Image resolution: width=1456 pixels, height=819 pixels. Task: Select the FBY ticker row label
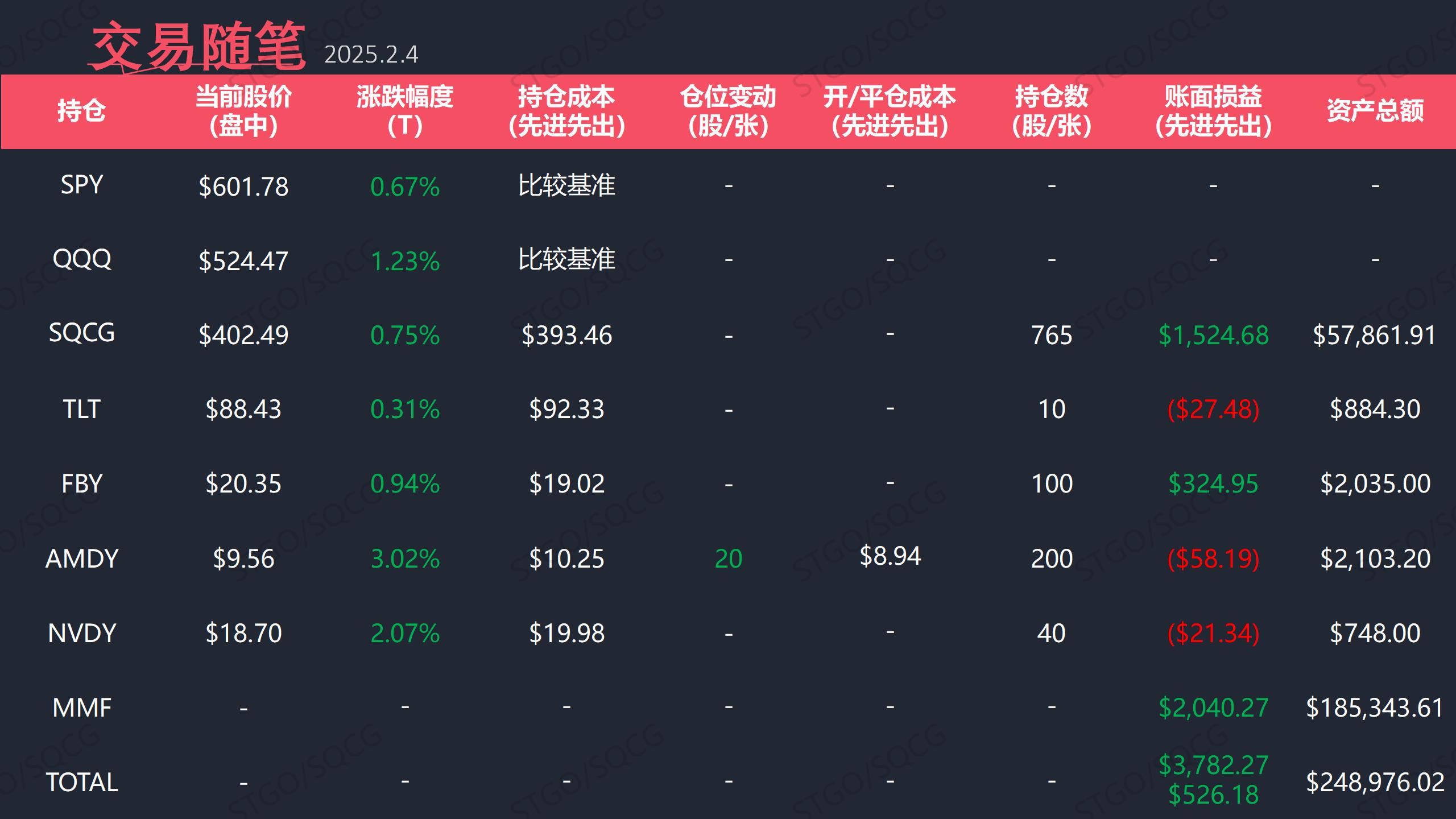pyautogui.click(x=81, y=484)
